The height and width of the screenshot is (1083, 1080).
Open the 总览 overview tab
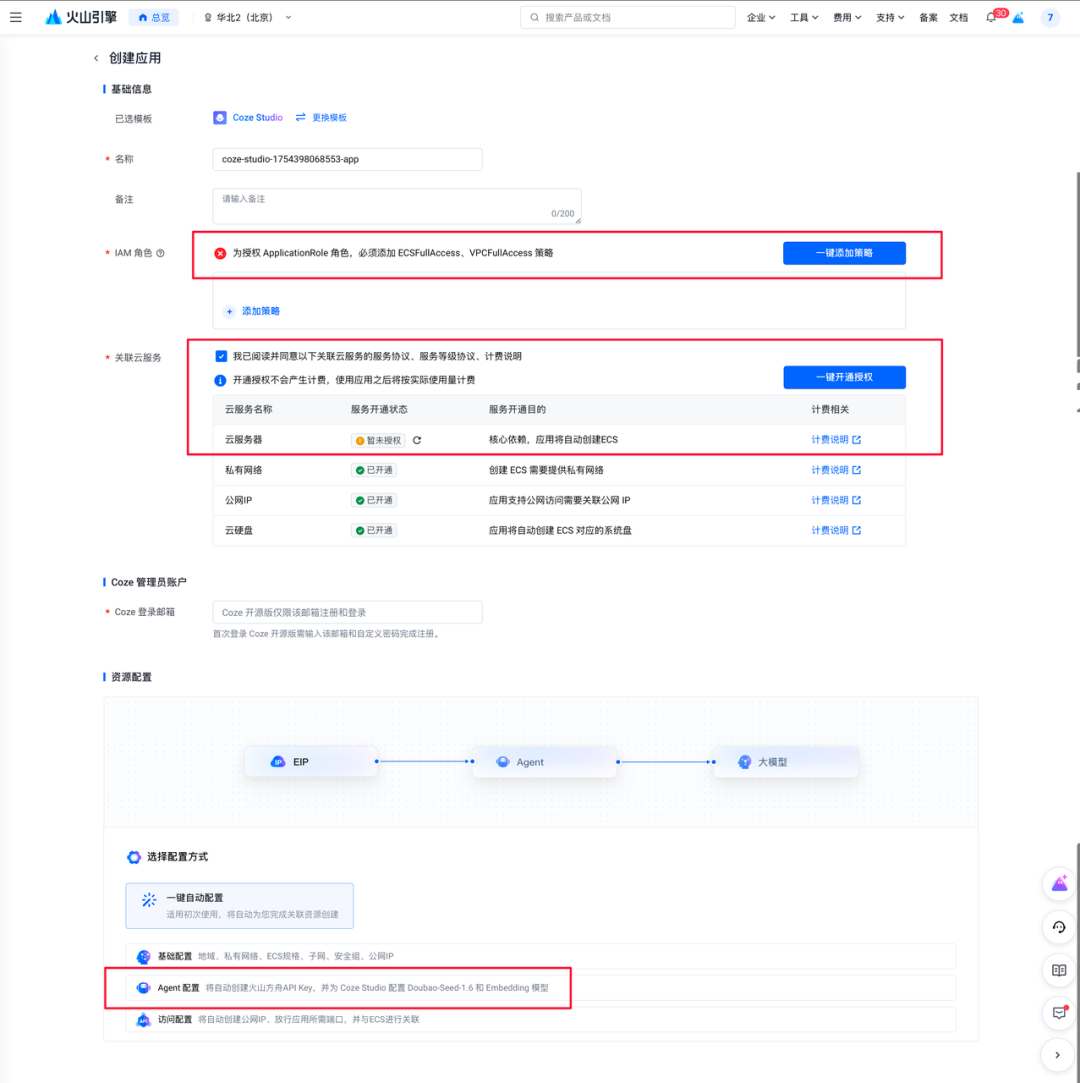(154, 17)
